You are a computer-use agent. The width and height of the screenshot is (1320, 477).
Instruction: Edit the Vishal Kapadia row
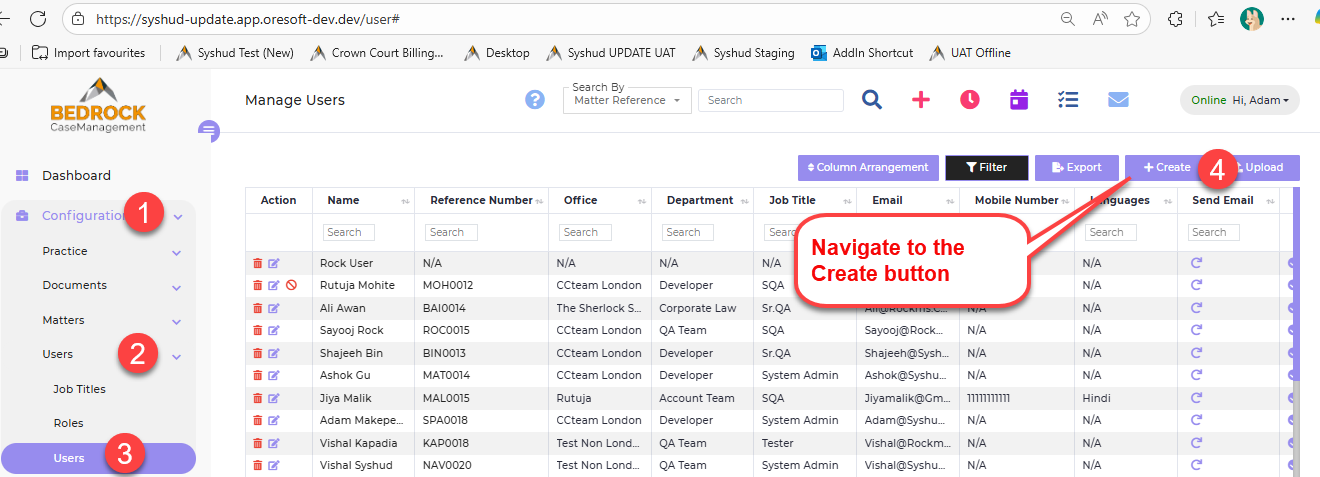274,443
